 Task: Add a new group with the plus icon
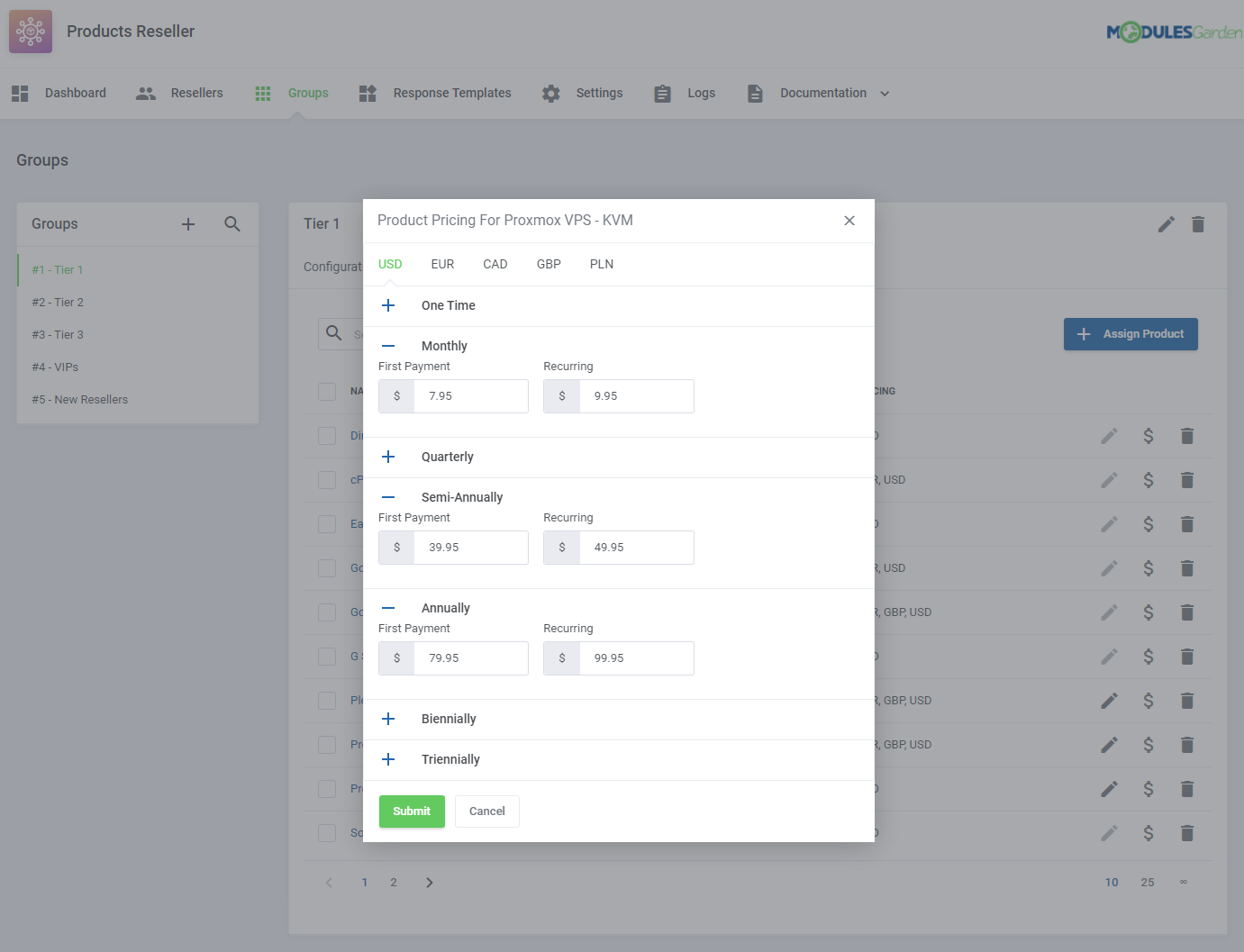click(188, 223)
